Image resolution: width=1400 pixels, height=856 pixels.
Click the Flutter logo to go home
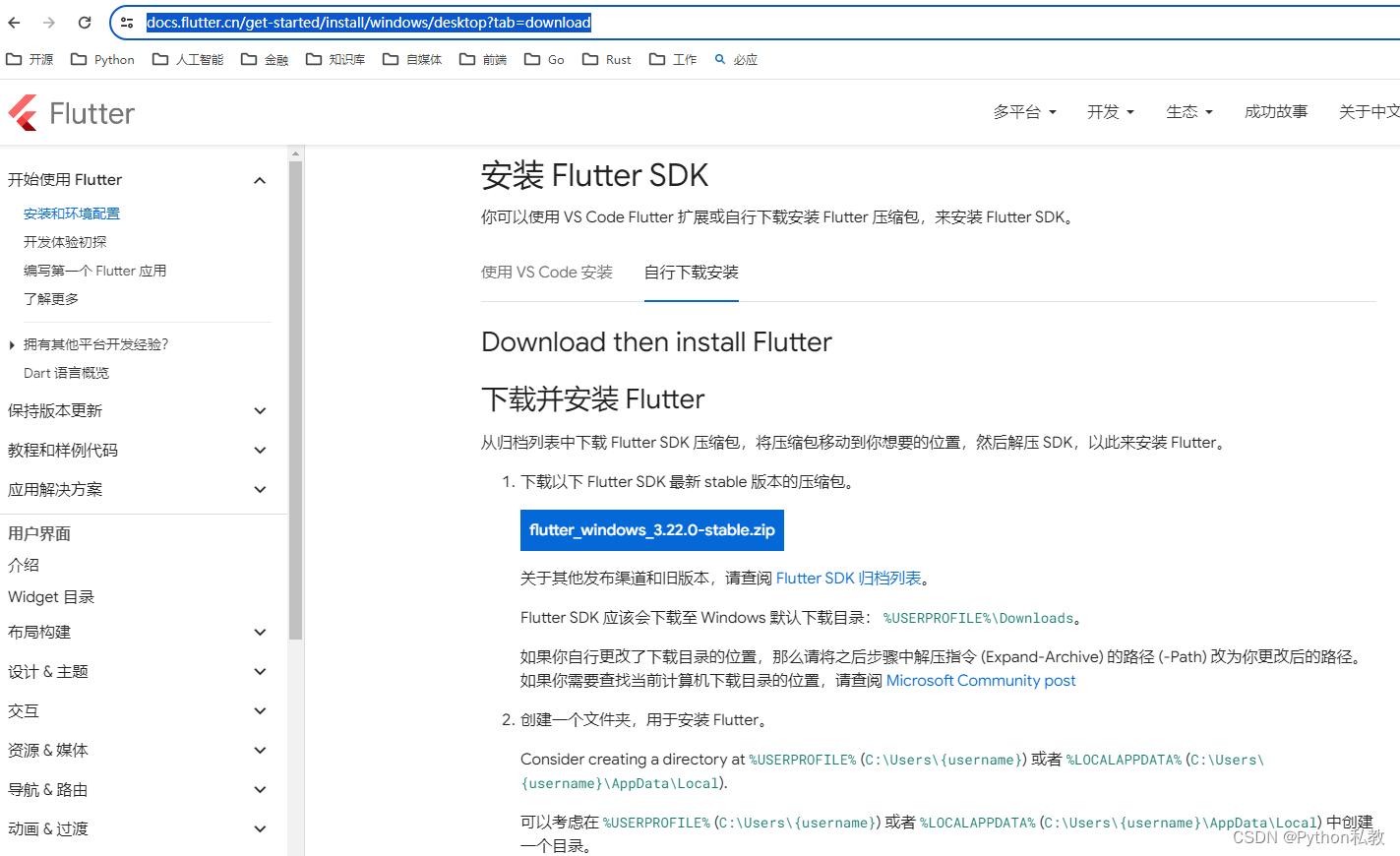[71, 113]
